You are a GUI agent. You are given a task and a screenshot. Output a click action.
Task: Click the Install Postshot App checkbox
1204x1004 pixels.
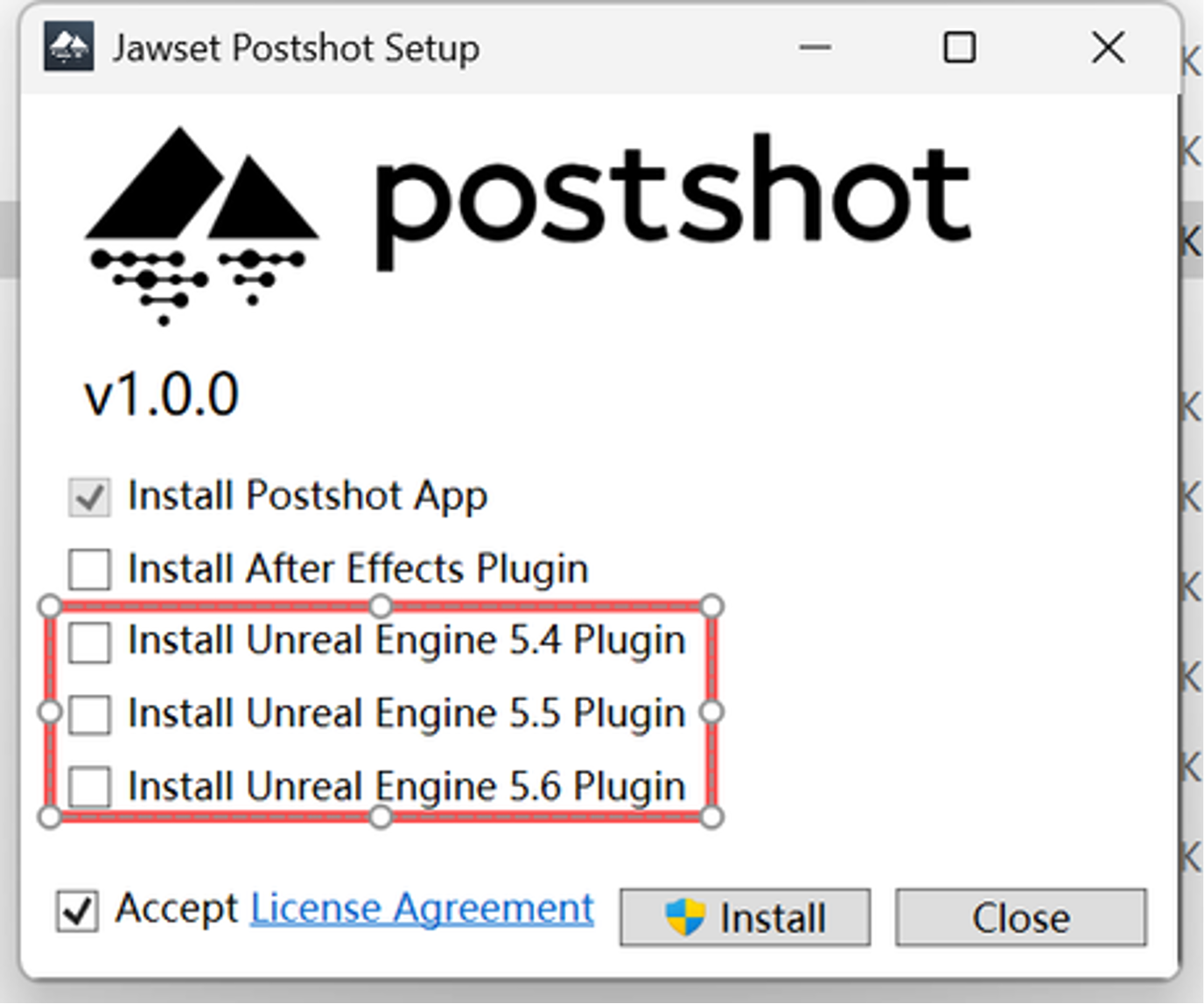pyautogui.click(x=87, y=495)
